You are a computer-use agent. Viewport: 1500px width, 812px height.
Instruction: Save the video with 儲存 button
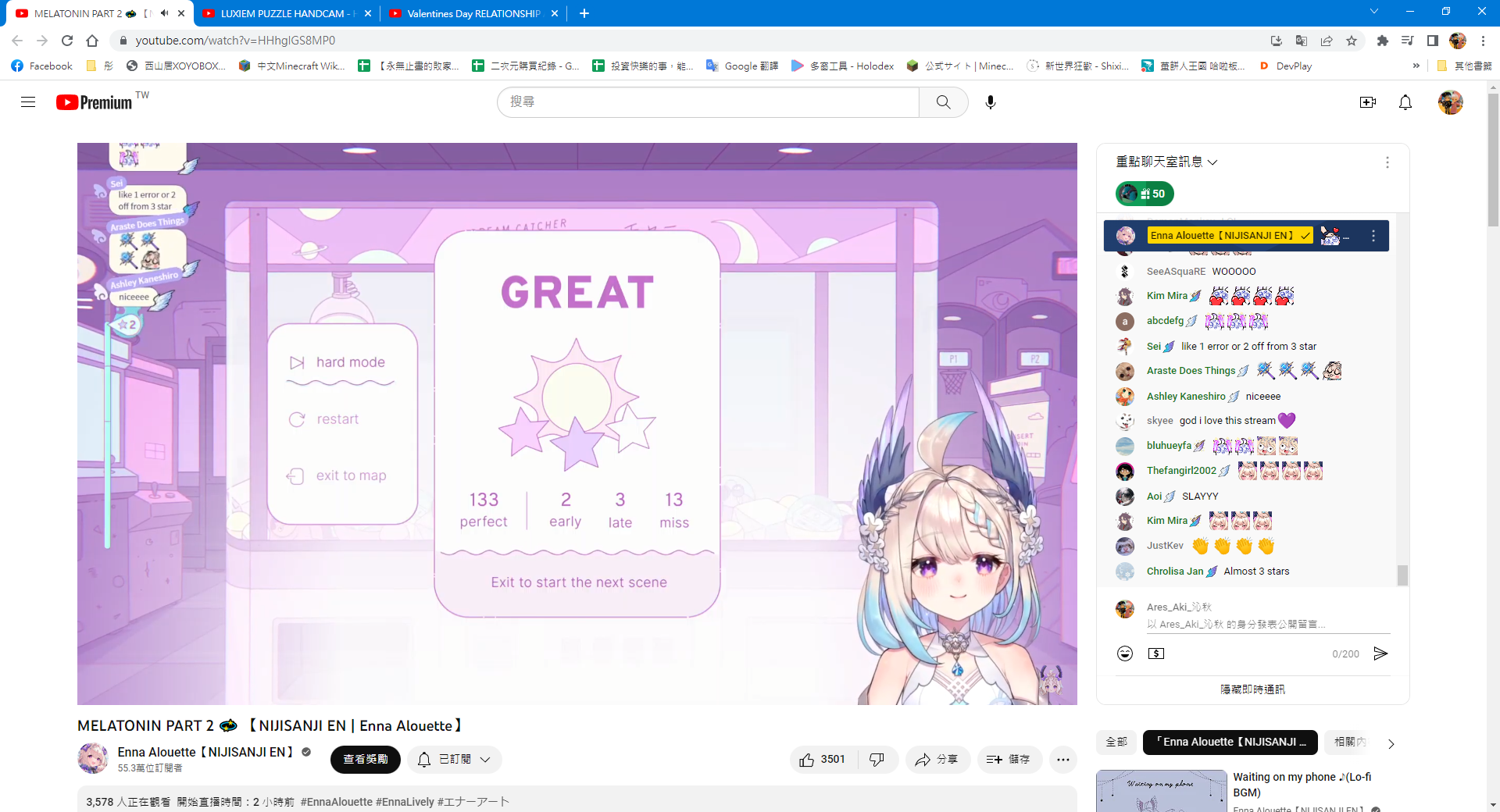1009,760
